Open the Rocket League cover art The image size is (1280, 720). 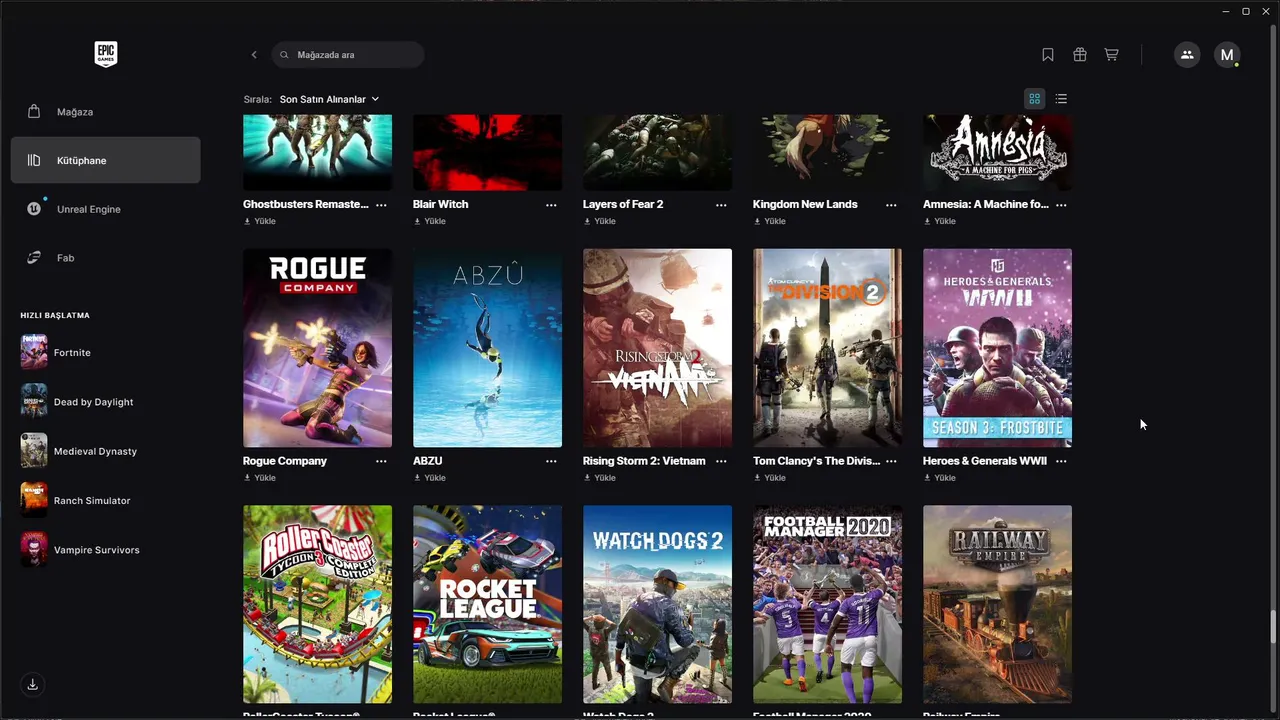point(488,604)
